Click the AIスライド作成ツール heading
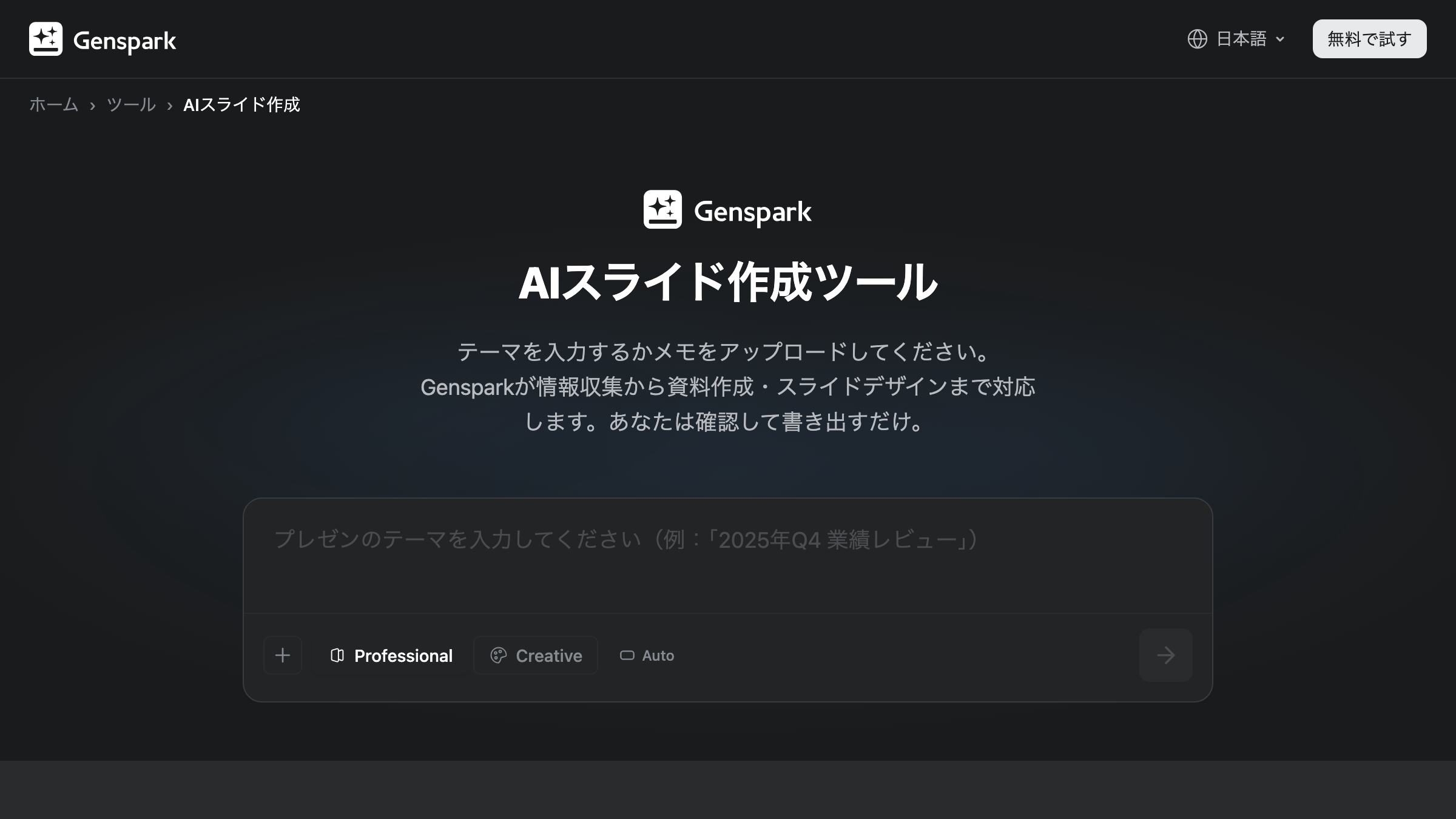The image size is (1456, 819). tap(728, 282)
